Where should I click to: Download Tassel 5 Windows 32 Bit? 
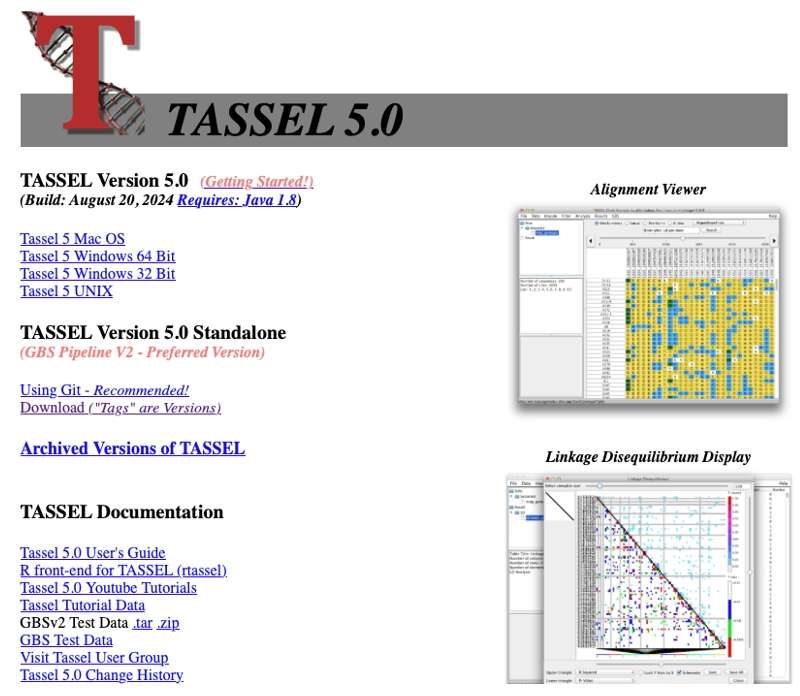97,274
